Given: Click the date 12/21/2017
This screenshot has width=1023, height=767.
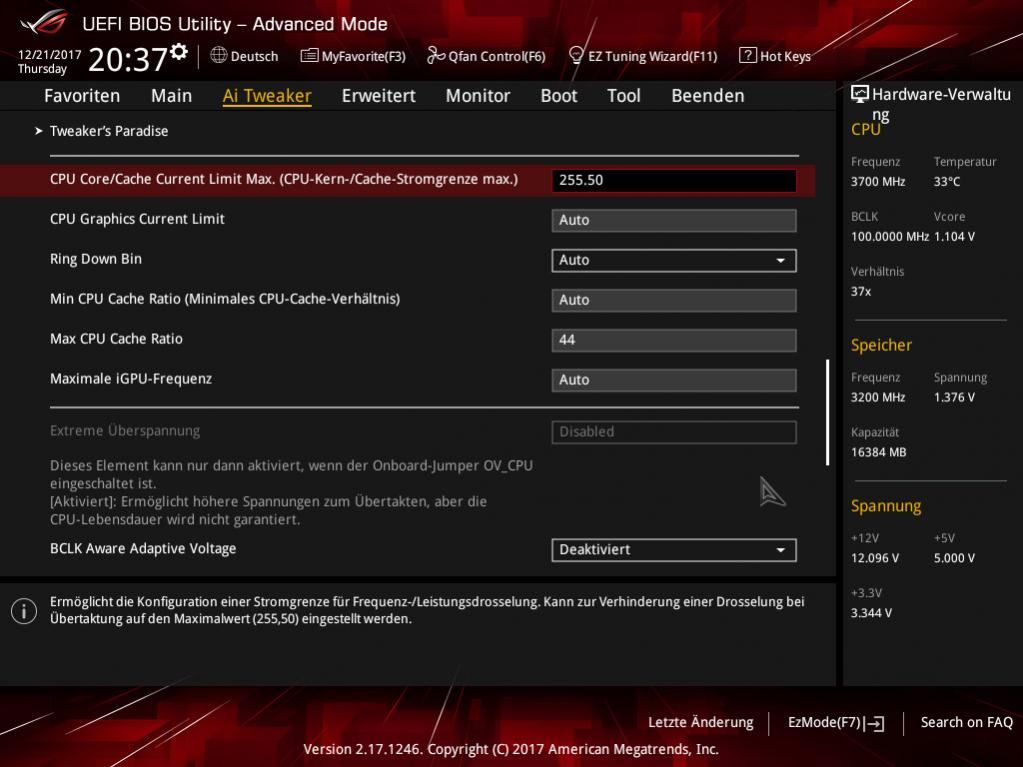Looking at the screenshot, I should tap(49, 55).
